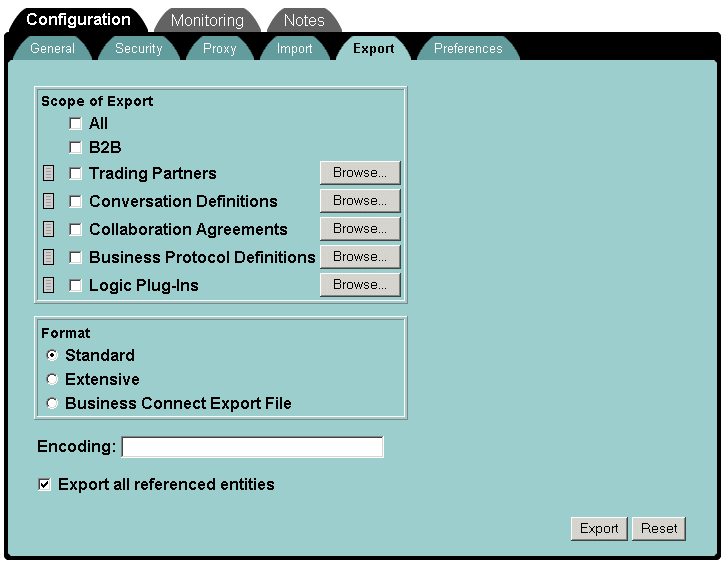Open the Notes tab

point(304,21)
